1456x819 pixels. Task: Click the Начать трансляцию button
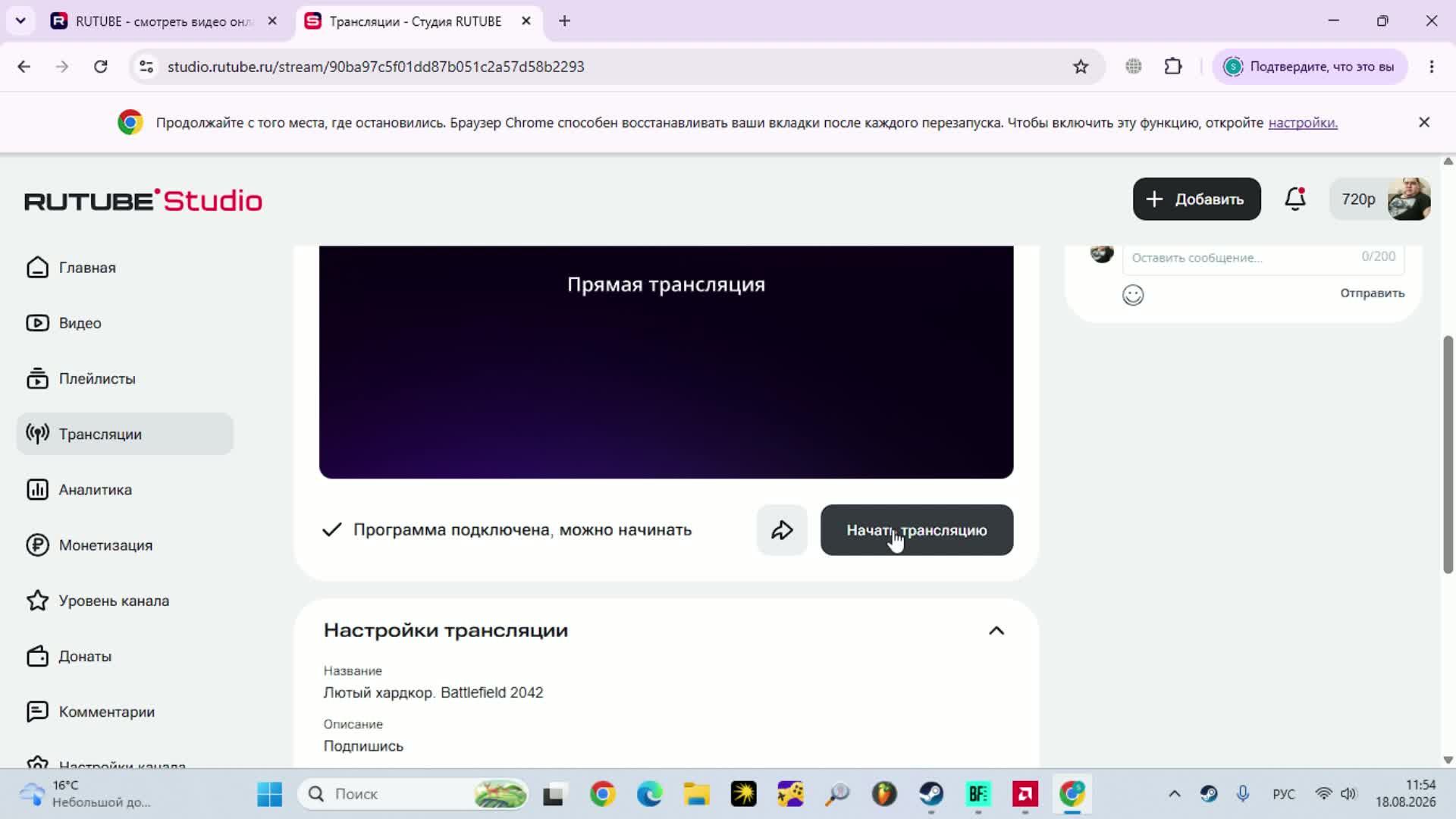(x=916, y=530)
